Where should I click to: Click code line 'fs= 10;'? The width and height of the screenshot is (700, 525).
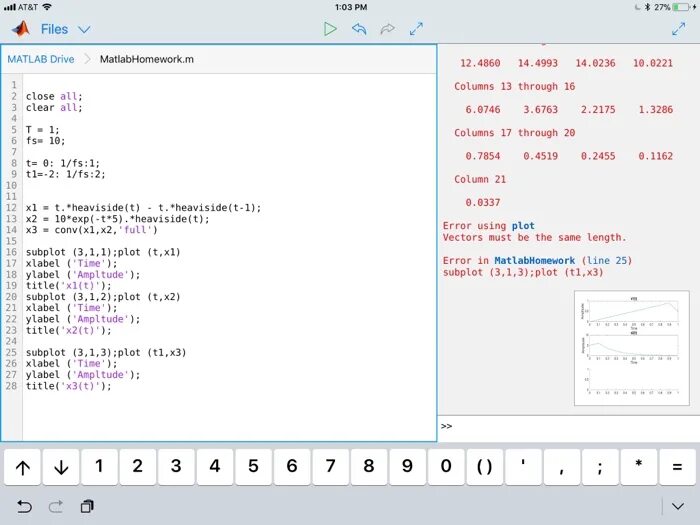click(45, 141)
